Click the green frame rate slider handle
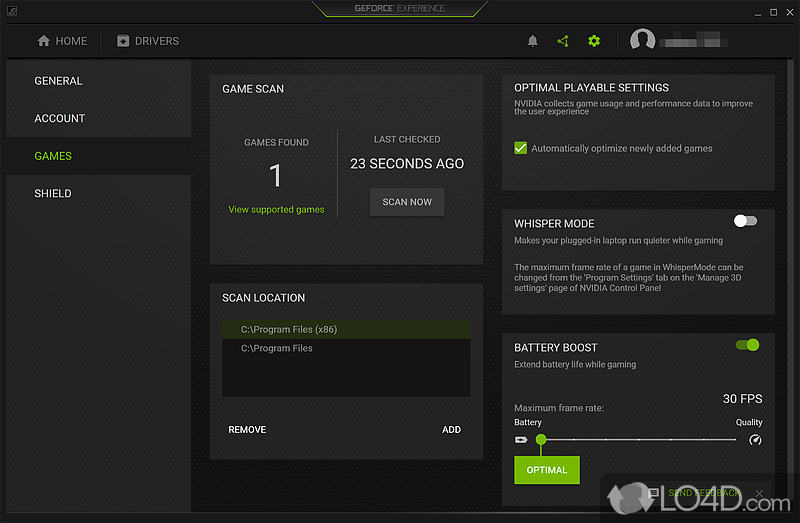The height and width of the screenshot is (523, 800). pyautogui.click(x=541, y=439)
